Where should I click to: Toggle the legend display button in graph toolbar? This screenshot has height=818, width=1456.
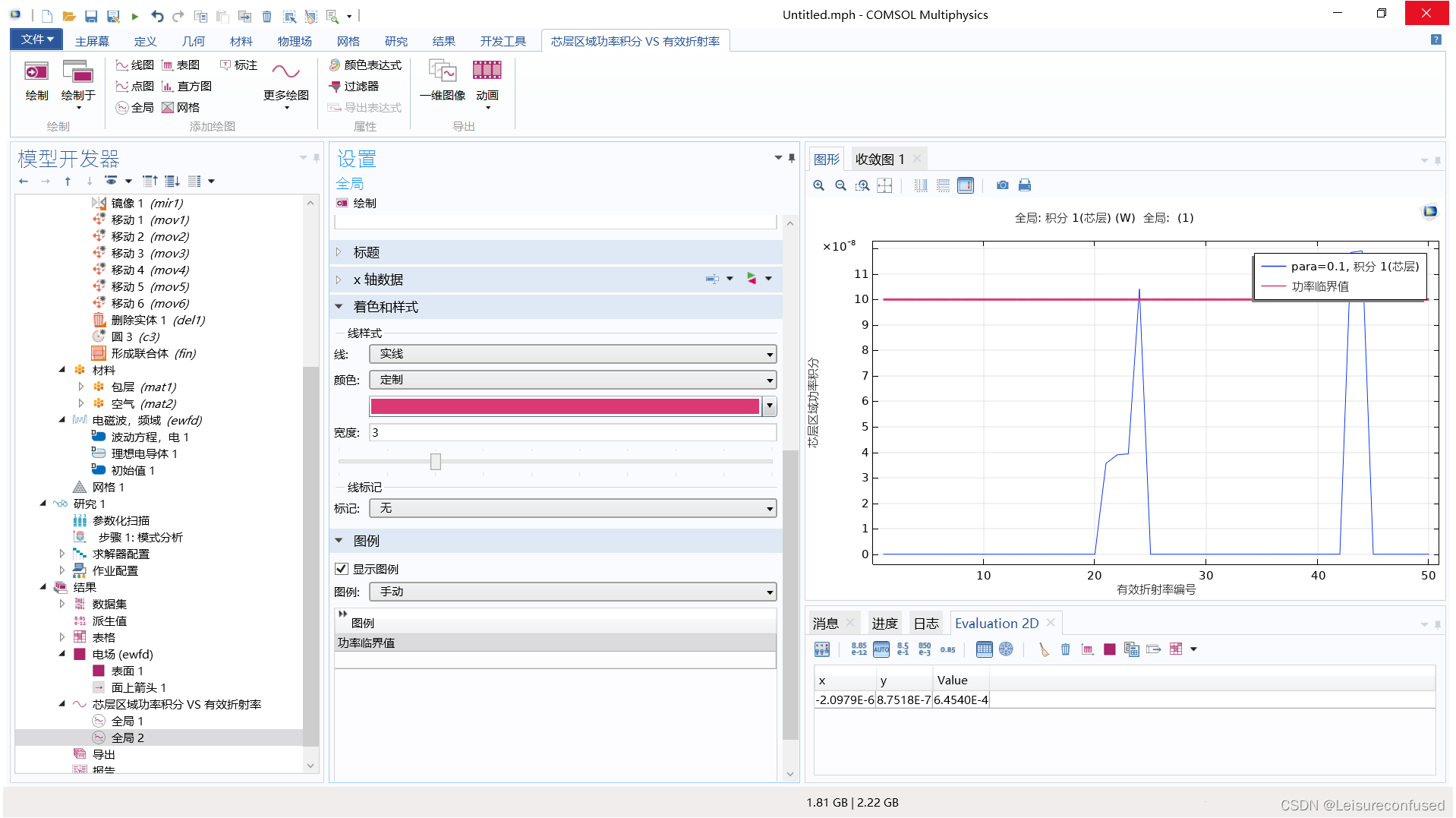pos(966,185)
